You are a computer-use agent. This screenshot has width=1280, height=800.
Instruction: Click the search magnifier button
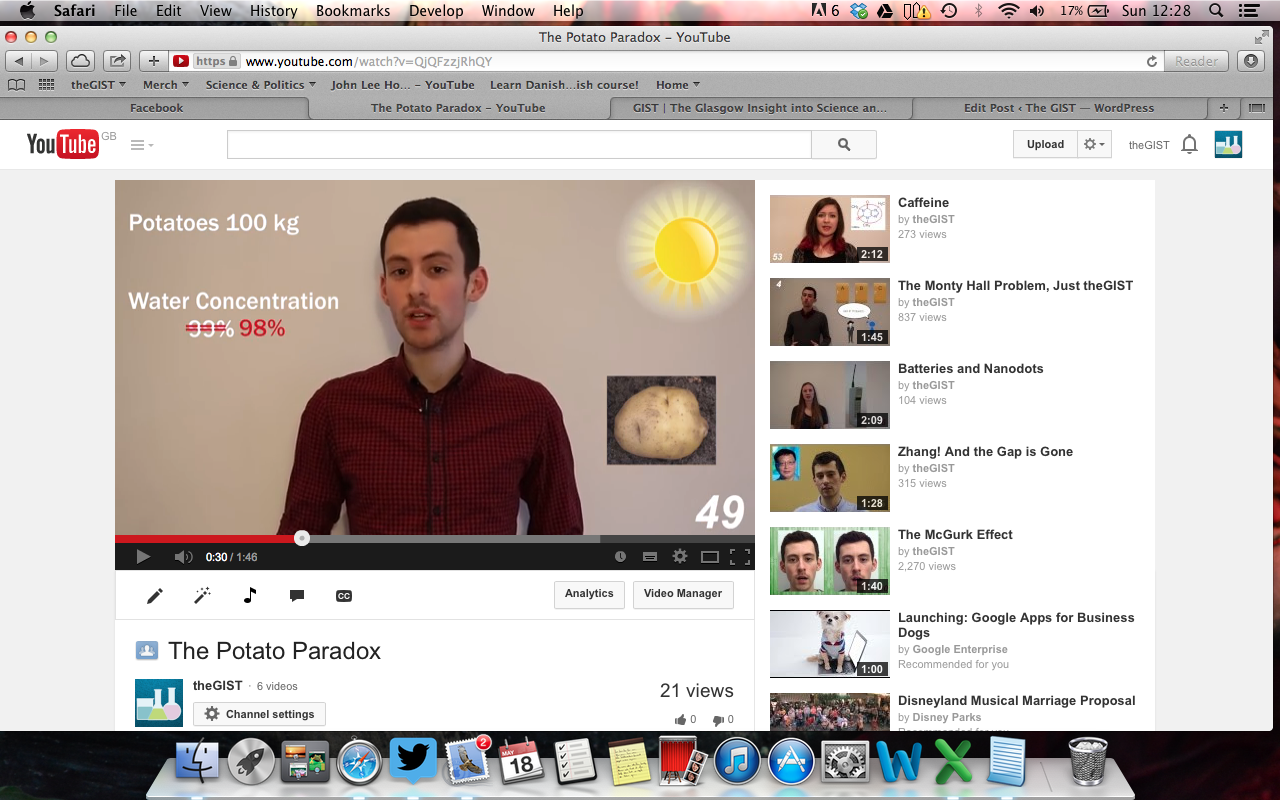(x=844, y=145)
